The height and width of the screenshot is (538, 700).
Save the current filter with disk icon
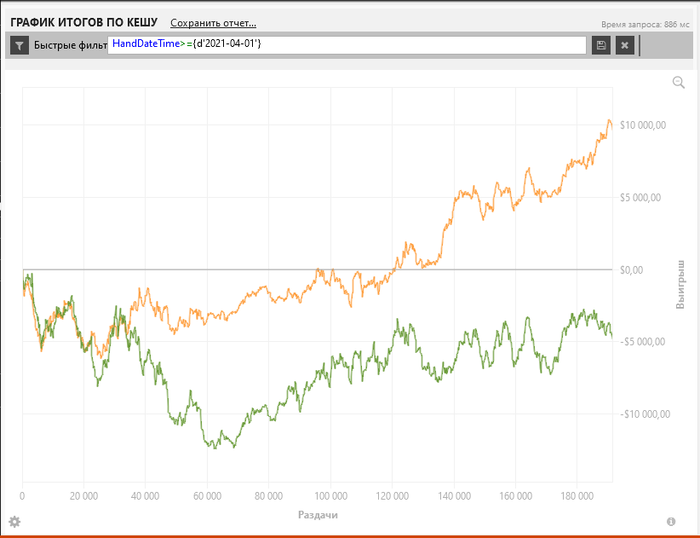point(601,45)
